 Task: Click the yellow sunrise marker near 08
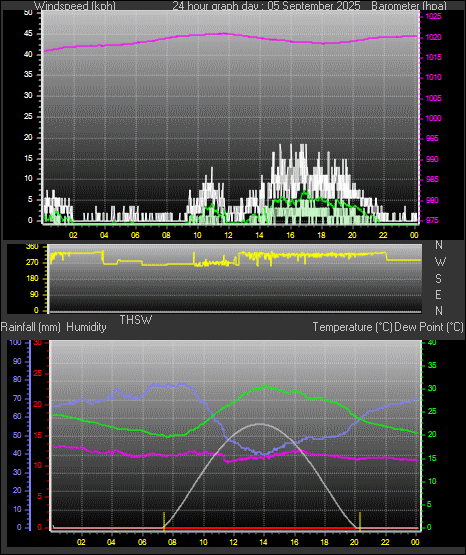pyautogui.click(x=164, y=521)
